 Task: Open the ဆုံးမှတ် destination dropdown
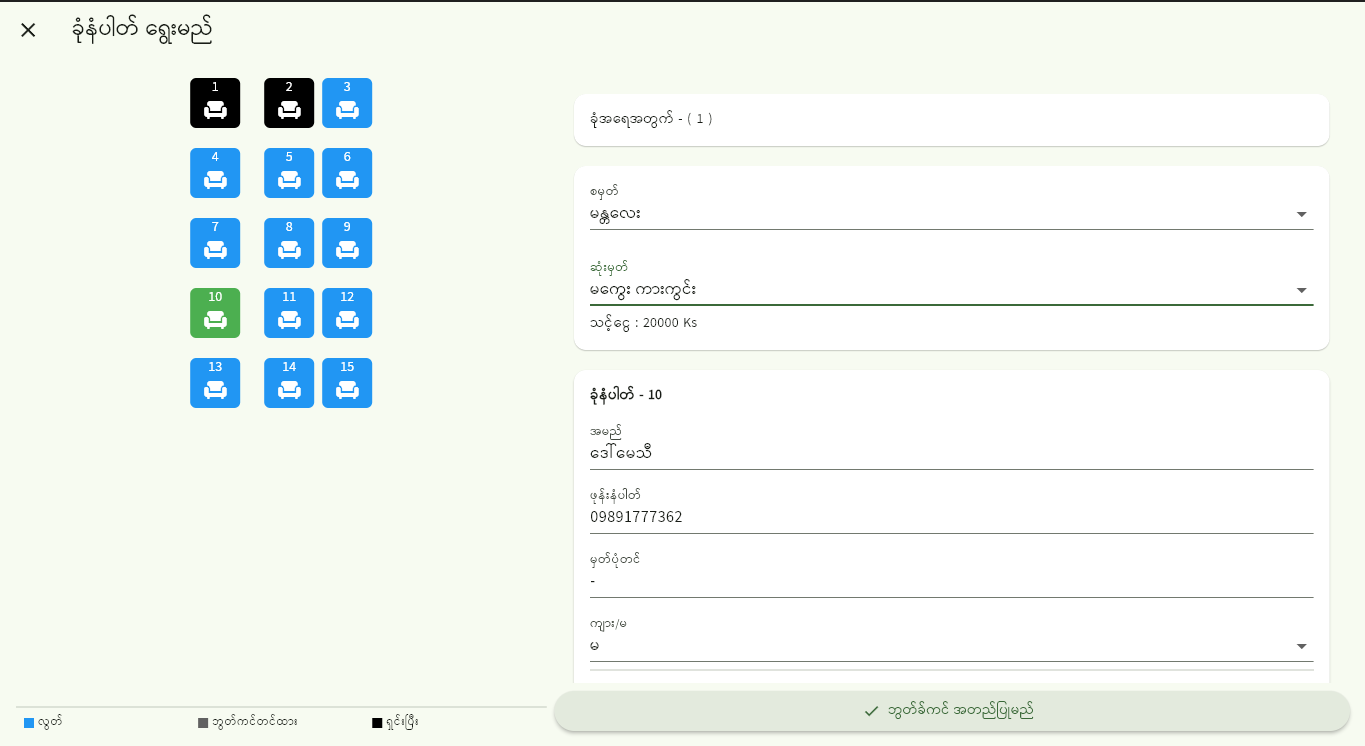coord(951,282)
